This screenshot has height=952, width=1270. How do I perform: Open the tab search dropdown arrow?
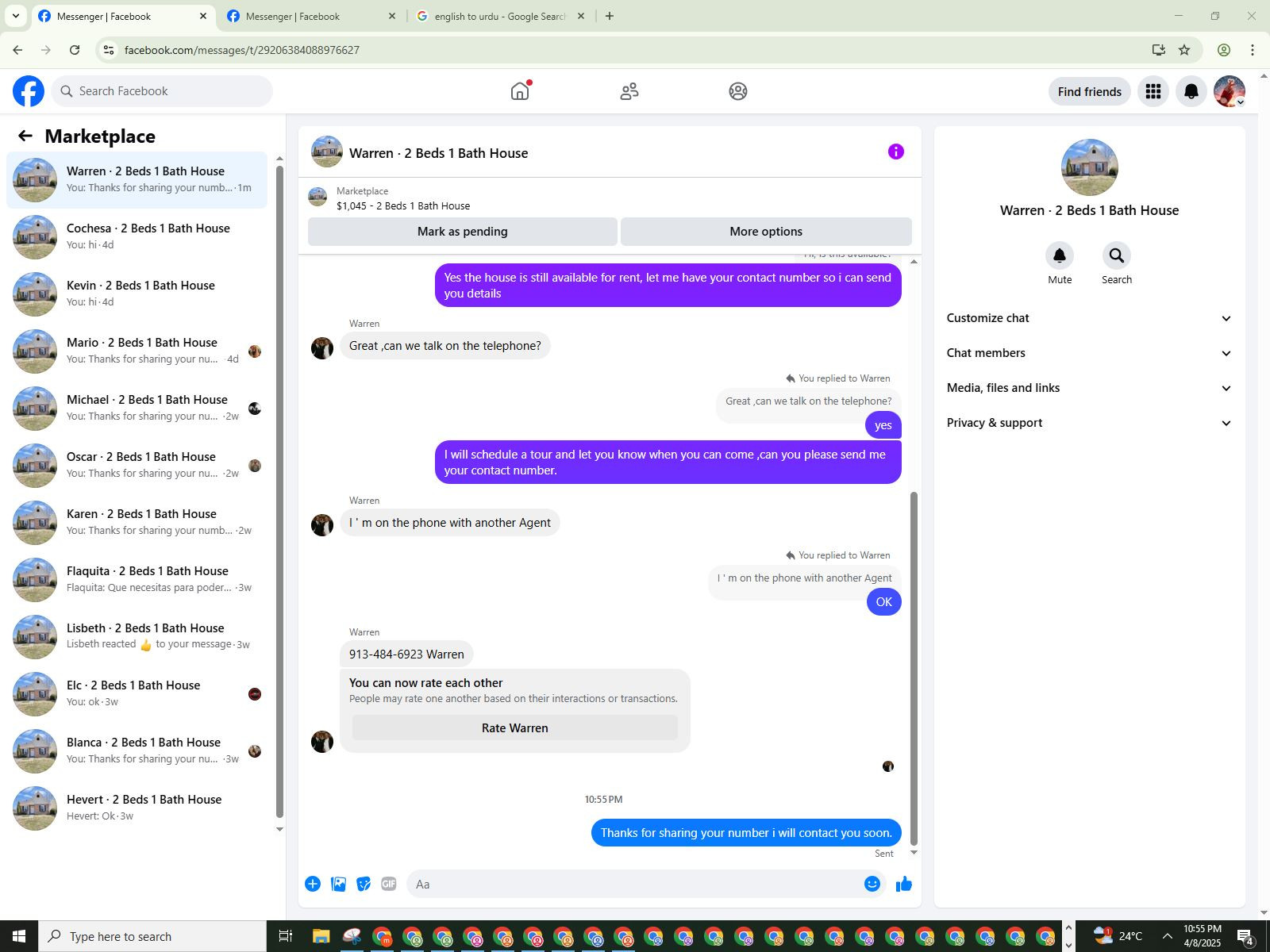click(15, 16)
